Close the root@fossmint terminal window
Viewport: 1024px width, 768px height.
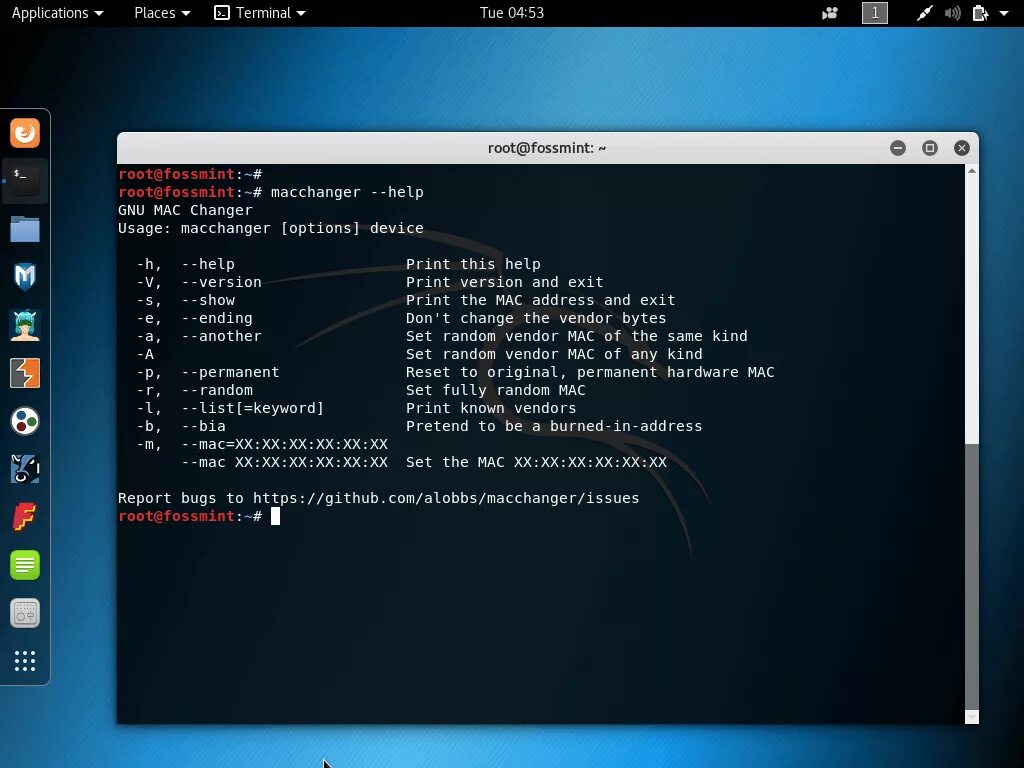[961, 148]
